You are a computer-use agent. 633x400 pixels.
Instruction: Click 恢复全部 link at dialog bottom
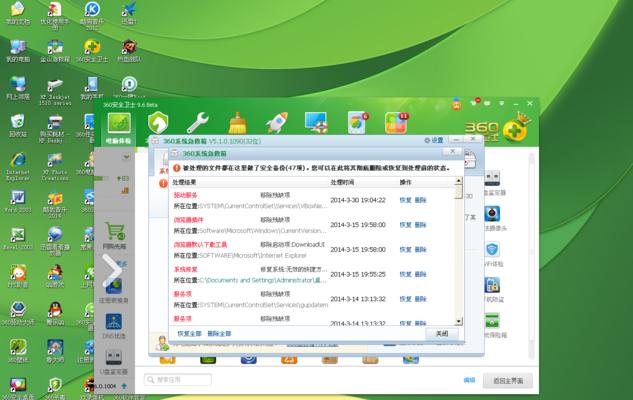click(x=189, y=333)
